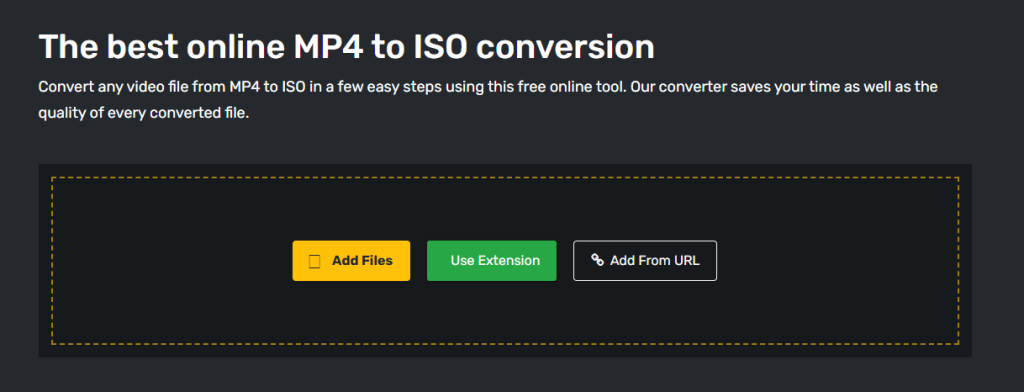This screenshot has width=1024, height=392.
Task: Click the description text starting "Convert any video file"
Action: point(488,100)
